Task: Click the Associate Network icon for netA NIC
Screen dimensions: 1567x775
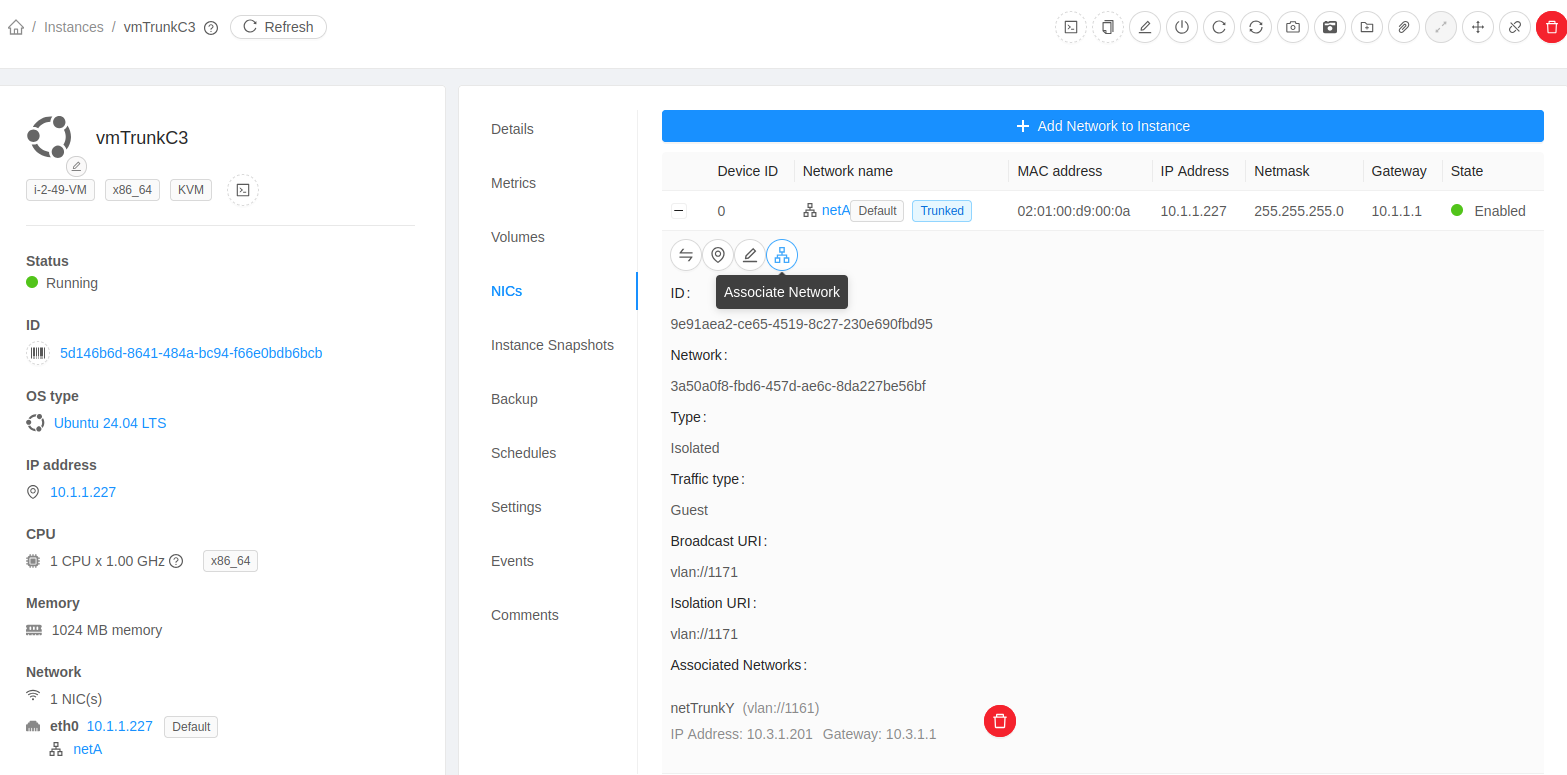Action: 782,255
